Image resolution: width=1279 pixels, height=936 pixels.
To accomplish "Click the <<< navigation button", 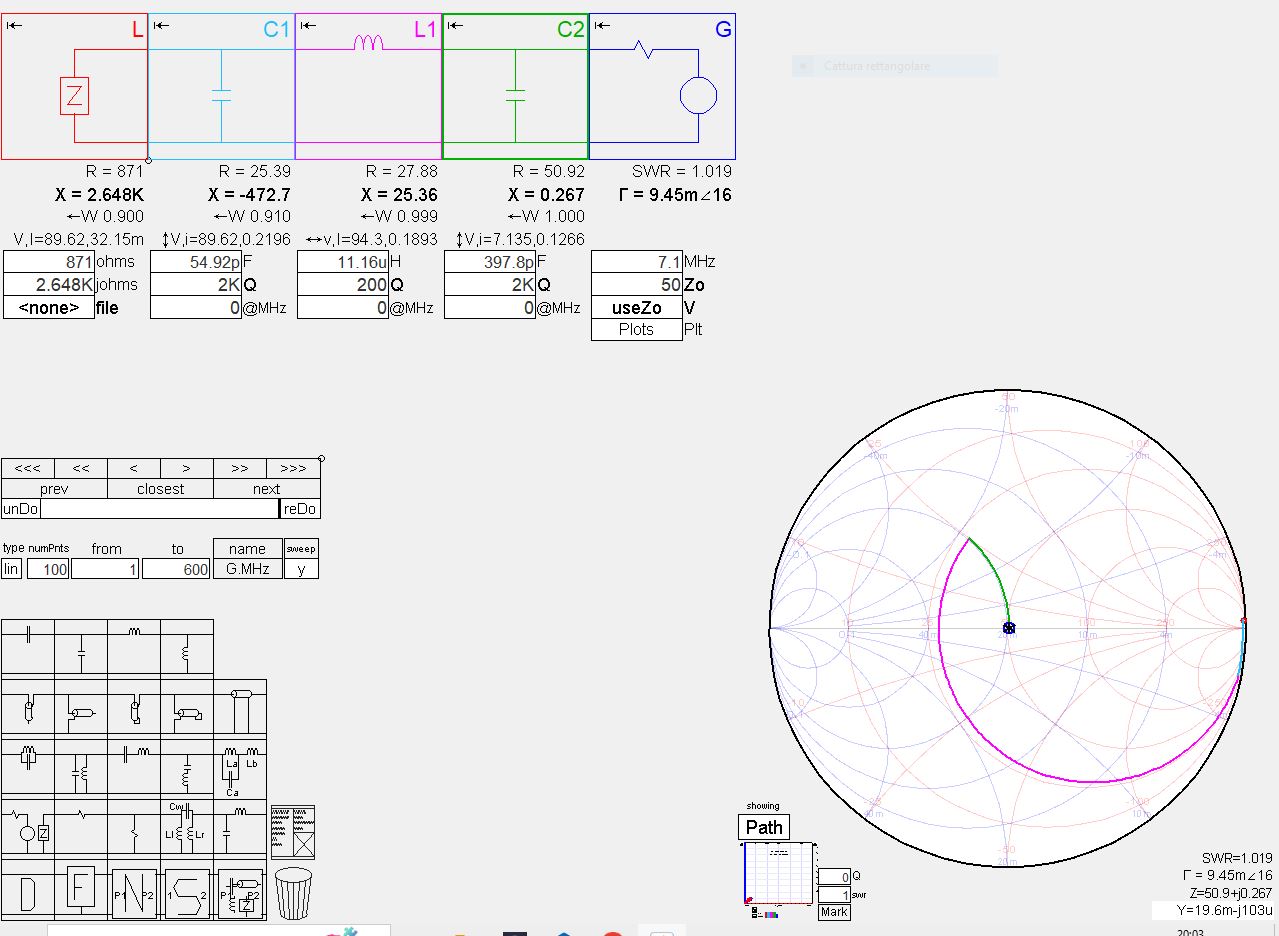I will pyautogui.click(x=28, y=468).
